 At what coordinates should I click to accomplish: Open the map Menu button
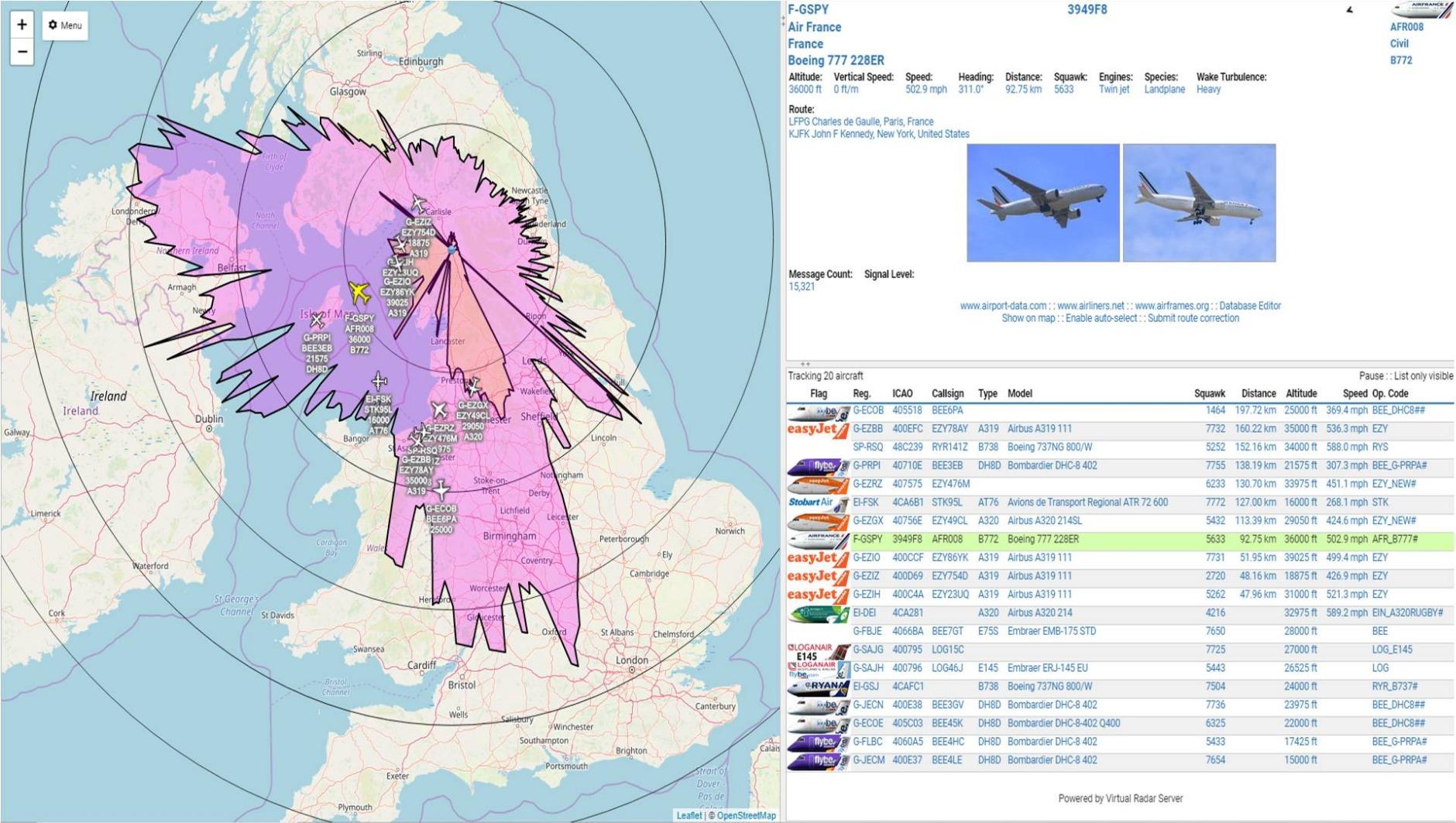coord(65,26)
